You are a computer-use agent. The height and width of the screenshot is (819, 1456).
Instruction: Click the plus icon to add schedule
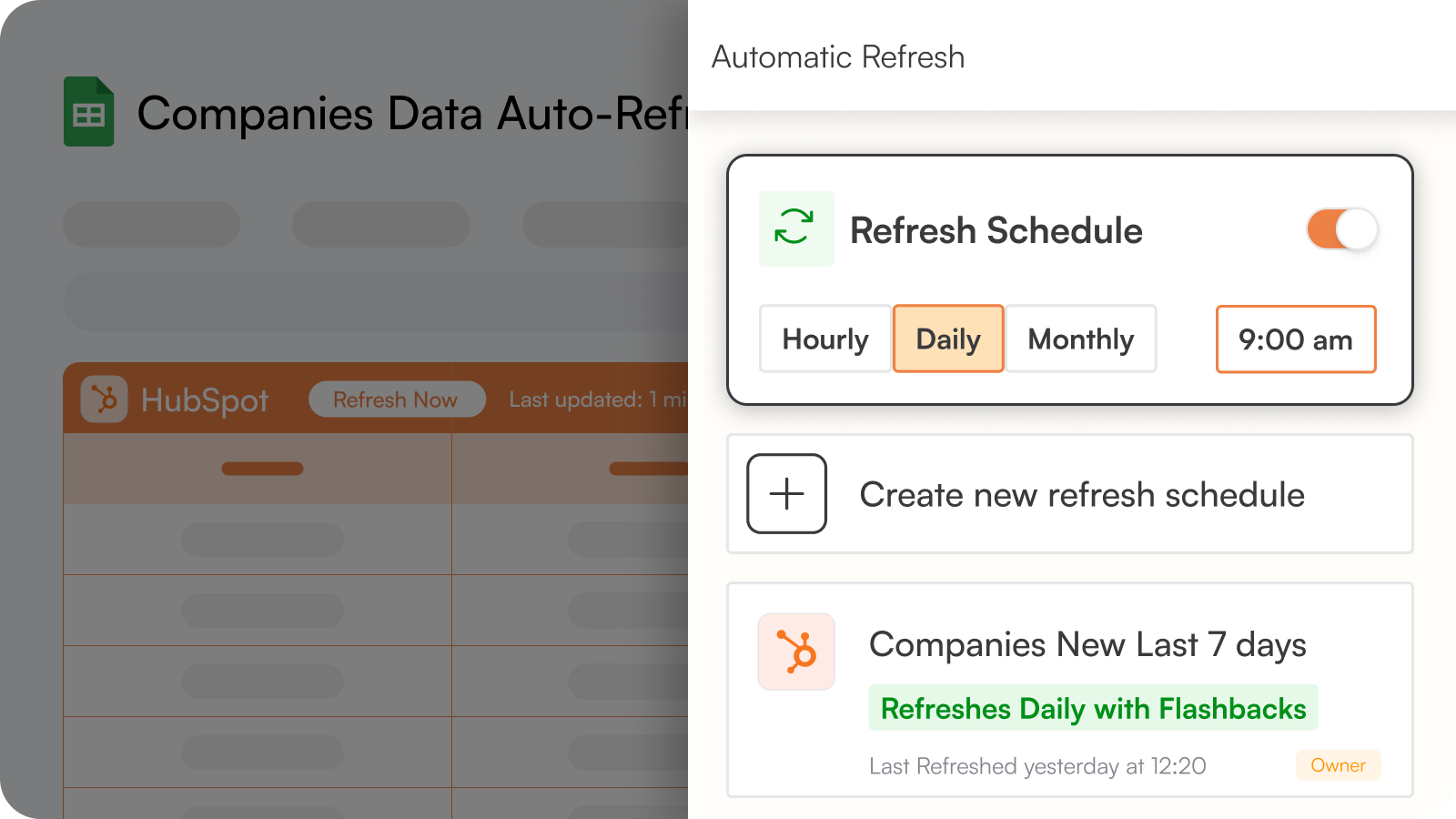click(x=786, y=493)
